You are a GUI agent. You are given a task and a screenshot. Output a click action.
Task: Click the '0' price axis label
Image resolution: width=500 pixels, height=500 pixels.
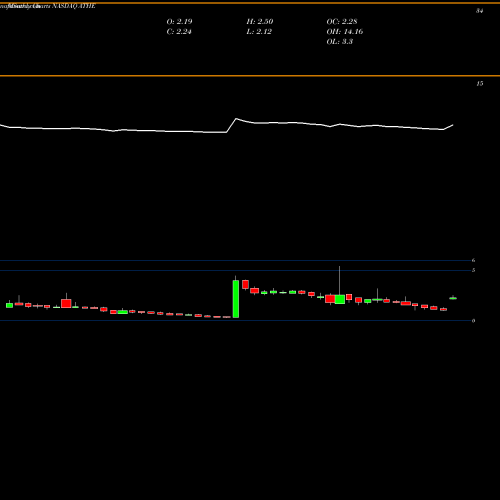click(x=473, y=321)
